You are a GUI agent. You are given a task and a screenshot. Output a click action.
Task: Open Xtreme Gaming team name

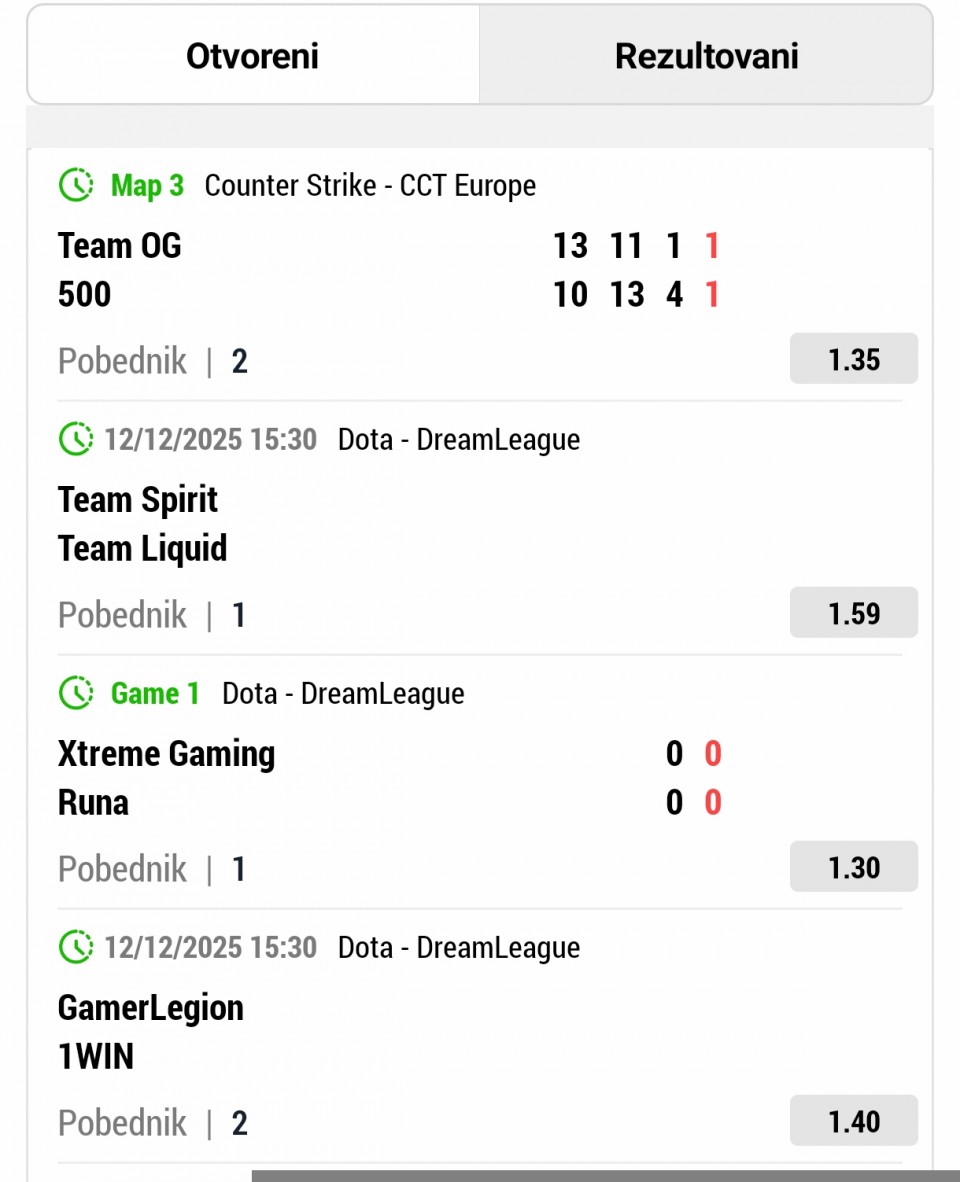[x=166, y=754]
